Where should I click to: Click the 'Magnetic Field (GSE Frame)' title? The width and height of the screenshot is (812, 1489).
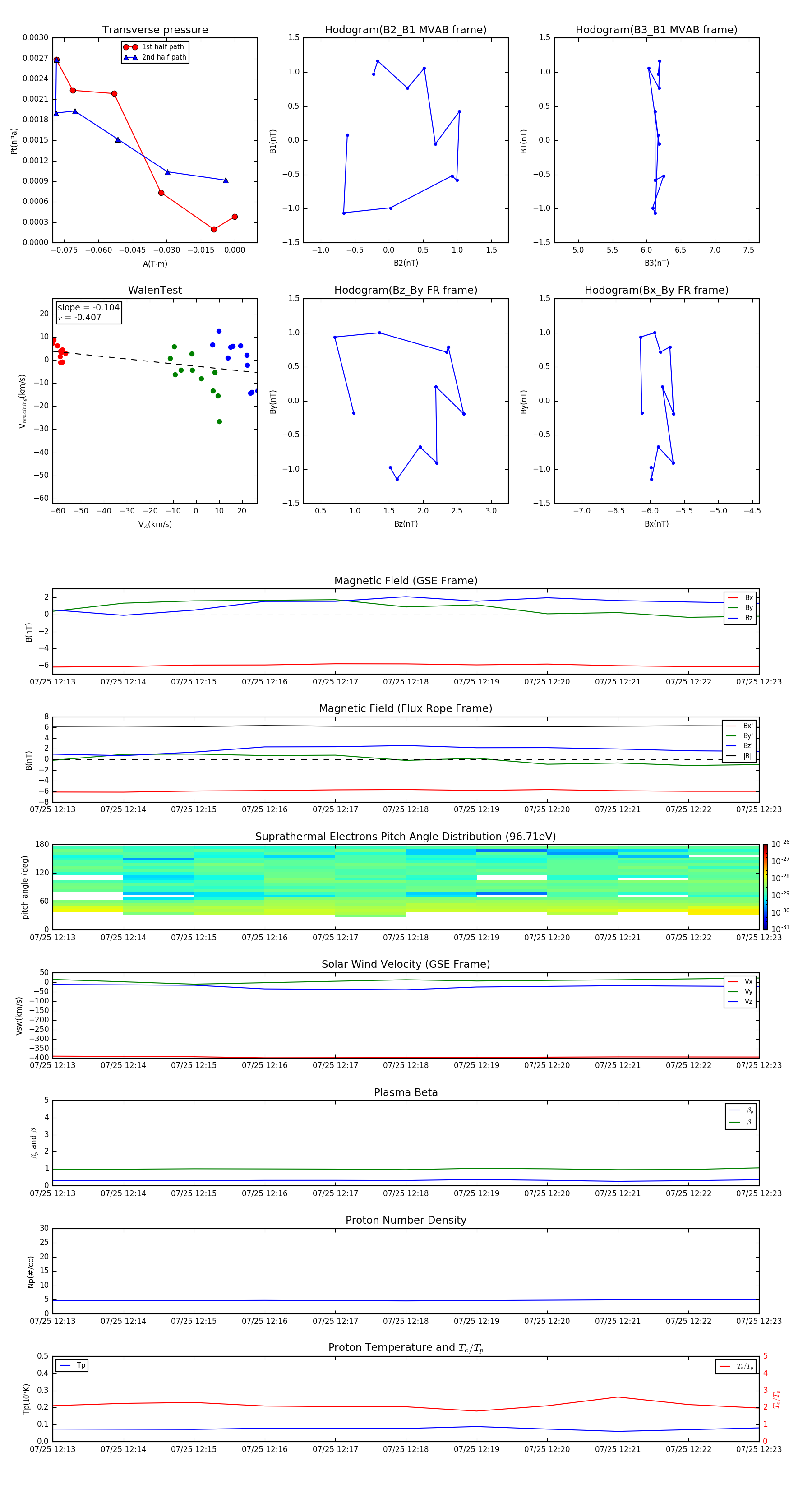click(406, 581)
